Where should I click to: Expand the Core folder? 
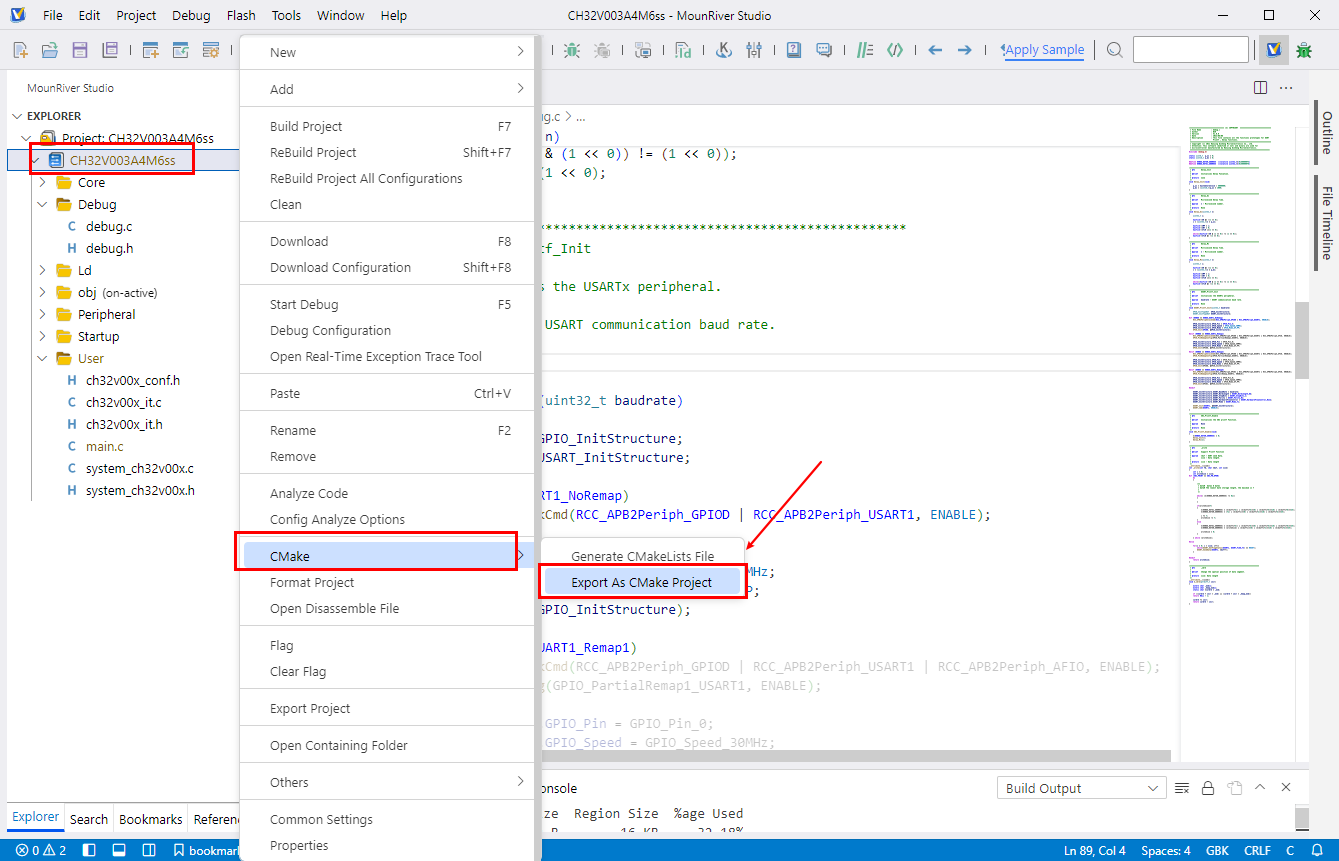coord(42,183)
